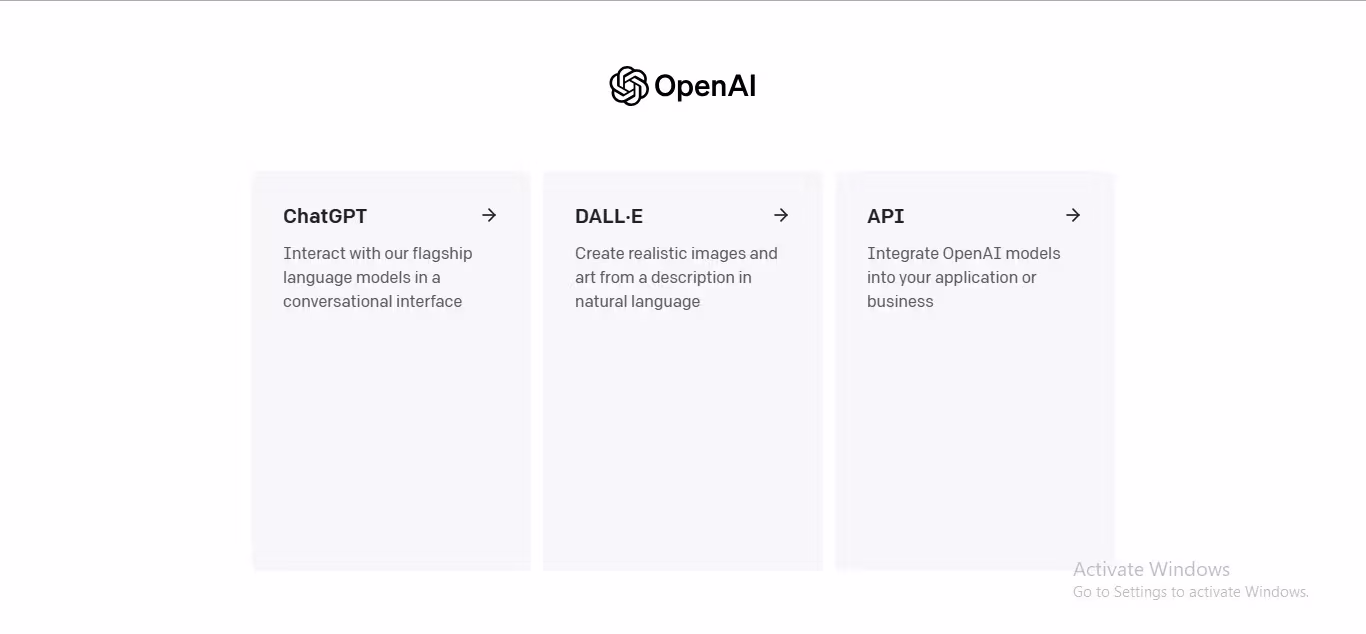Click the OpenAI knot logo icon

point(629,86)
